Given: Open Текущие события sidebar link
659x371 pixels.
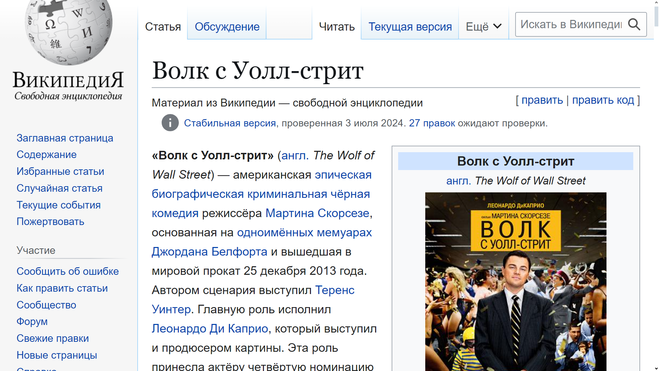Looking at the screenshot, I should 58,205.
